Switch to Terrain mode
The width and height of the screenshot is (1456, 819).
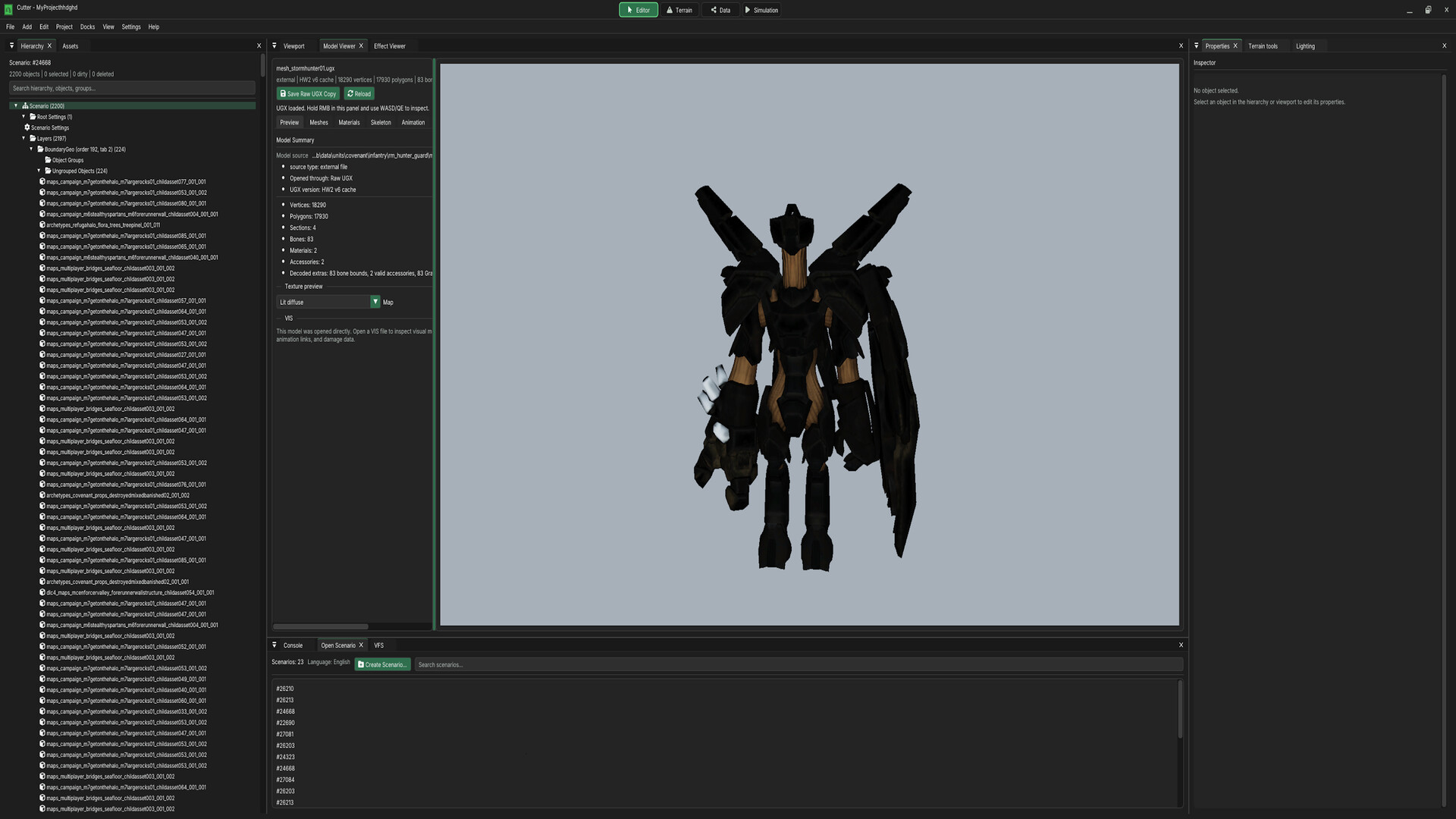pos(679,10)
